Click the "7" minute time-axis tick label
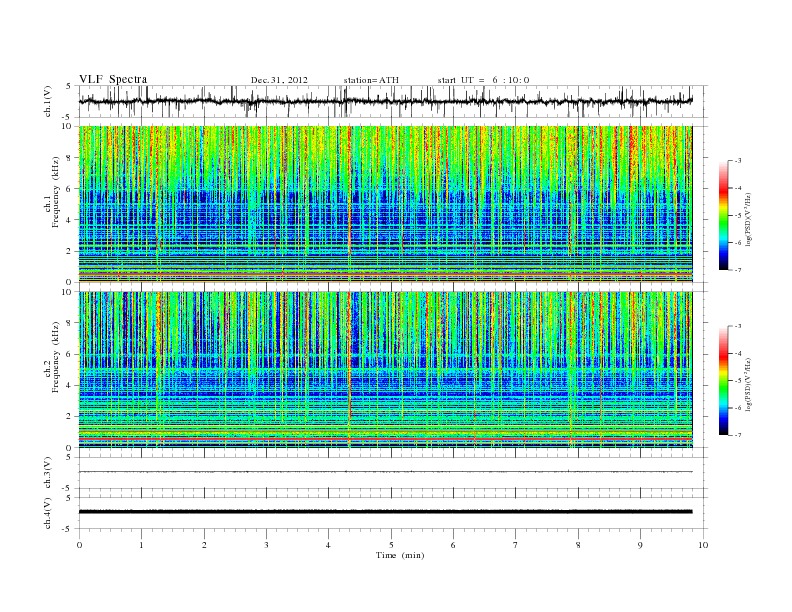 click(x=516, y=545)
